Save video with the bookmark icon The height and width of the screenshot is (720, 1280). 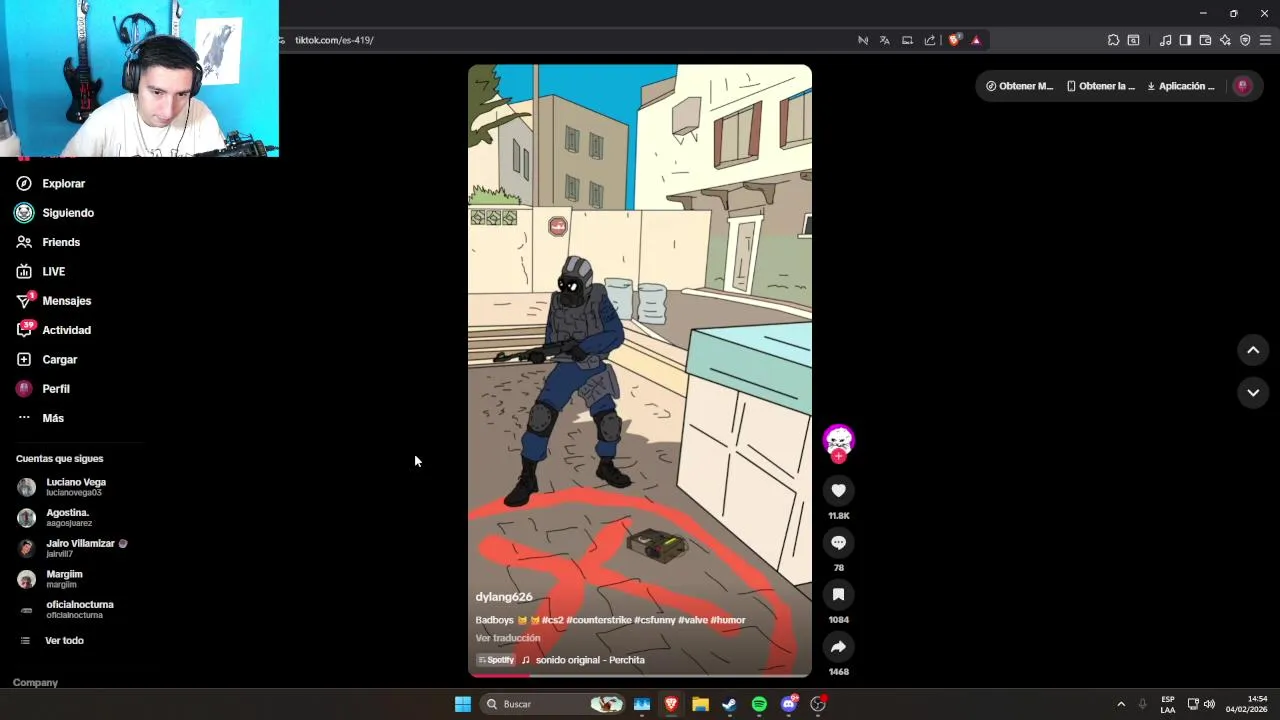click(838, 594)
